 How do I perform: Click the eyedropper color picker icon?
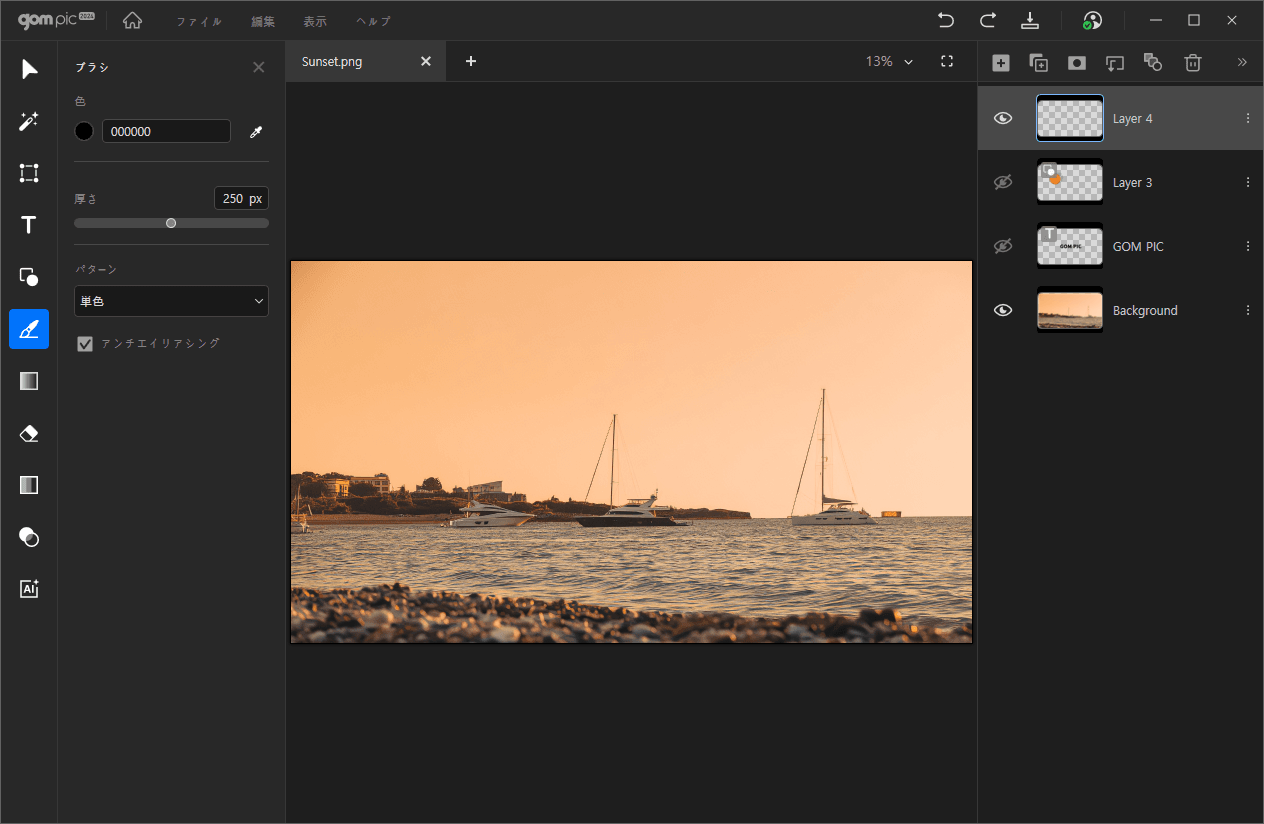(256, 132)
